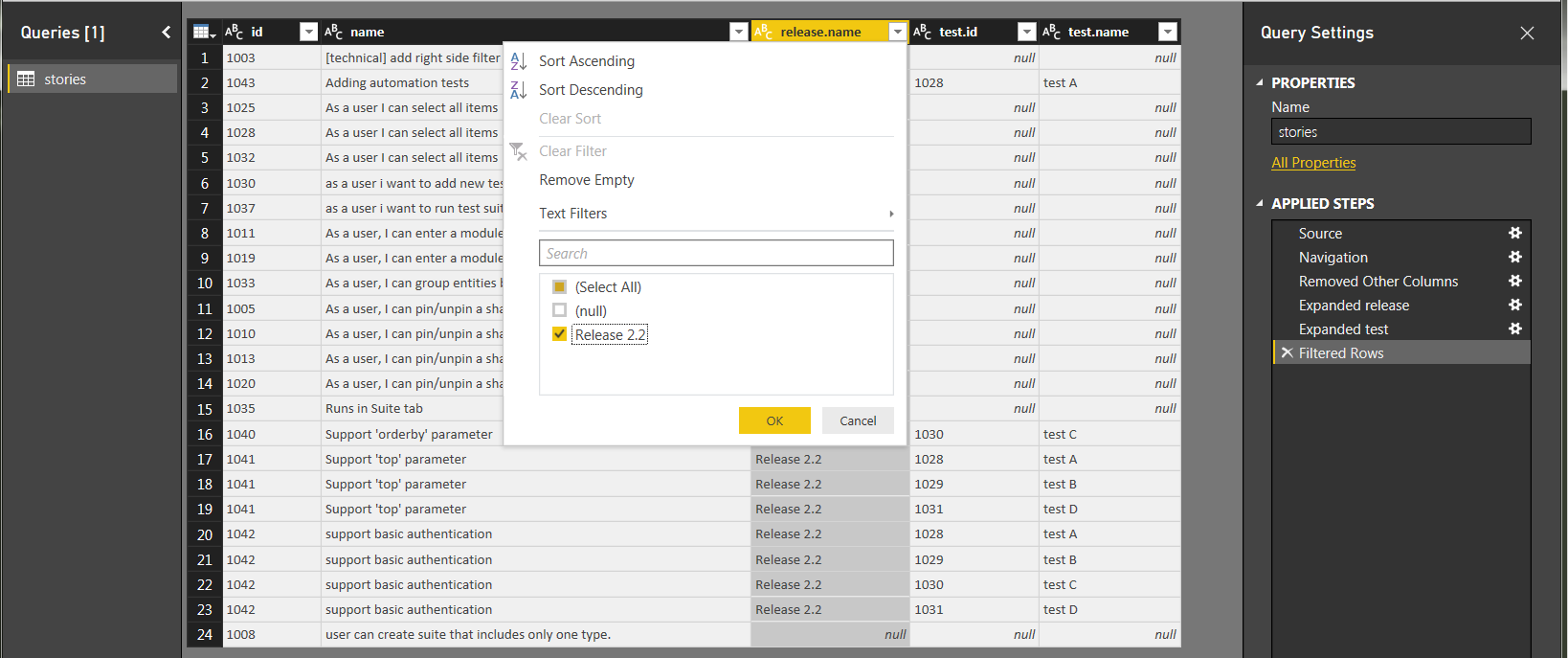Collapse the Queries pane with chevron

click(166, 33)
